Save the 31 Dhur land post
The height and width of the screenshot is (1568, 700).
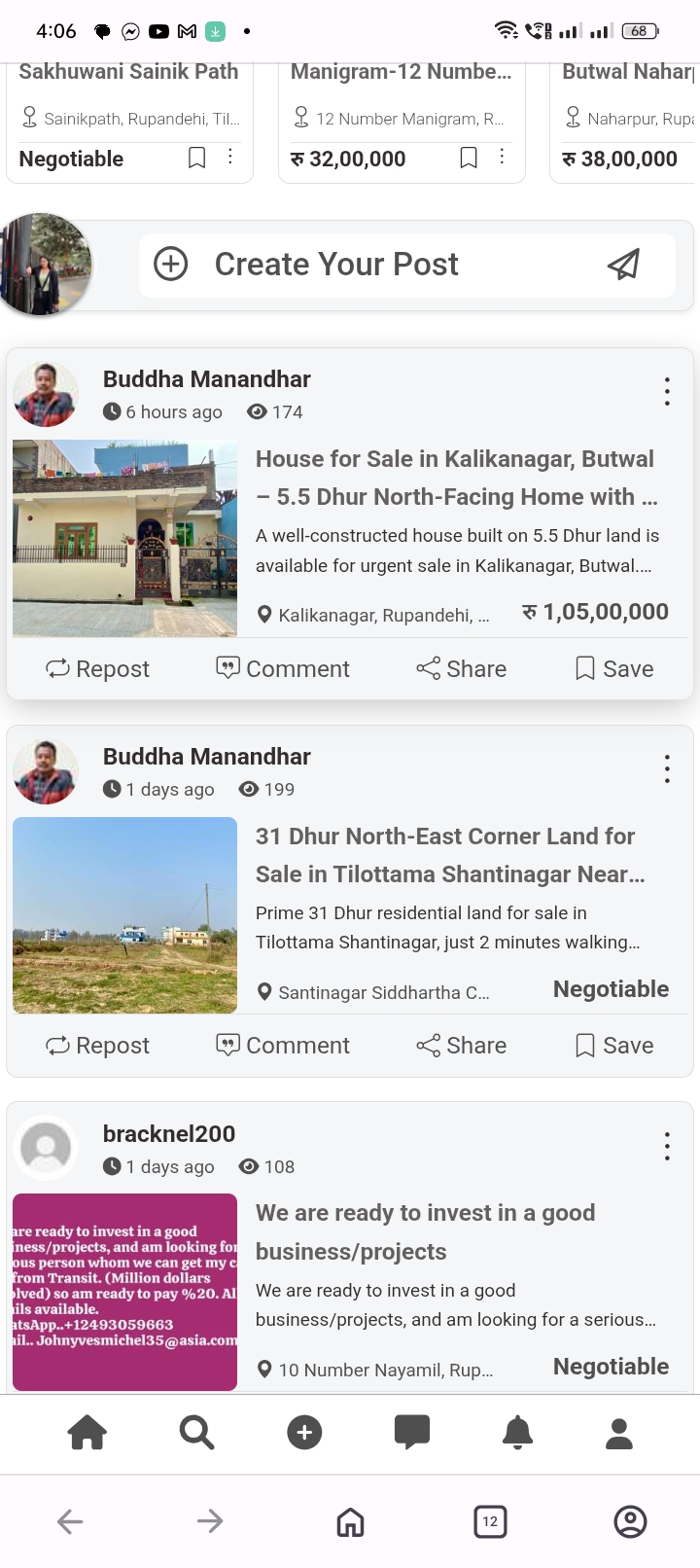click(x=614, y=1045)
